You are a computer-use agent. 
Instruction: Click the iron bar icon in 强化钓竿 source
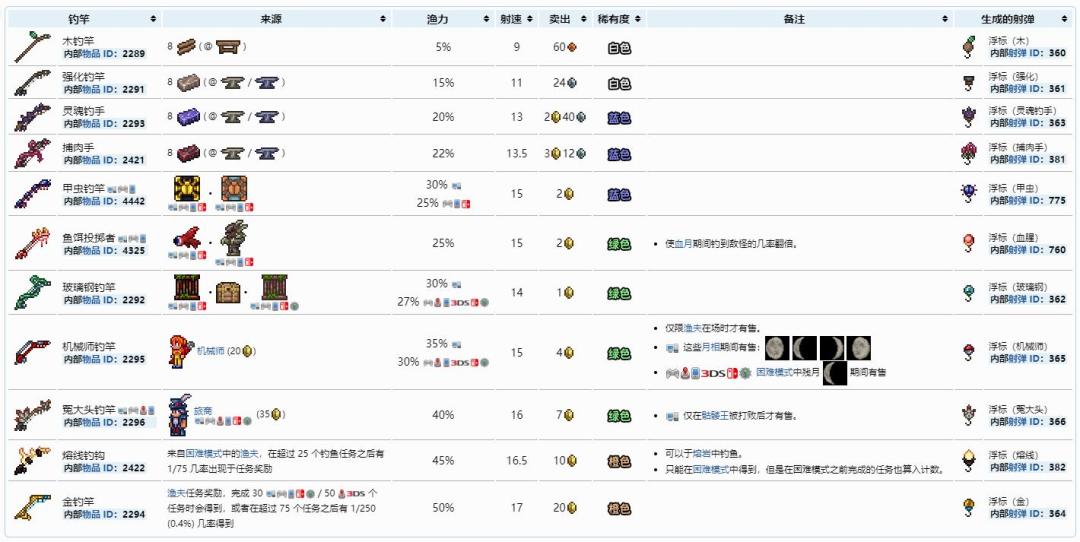click(x=187, y=83)
